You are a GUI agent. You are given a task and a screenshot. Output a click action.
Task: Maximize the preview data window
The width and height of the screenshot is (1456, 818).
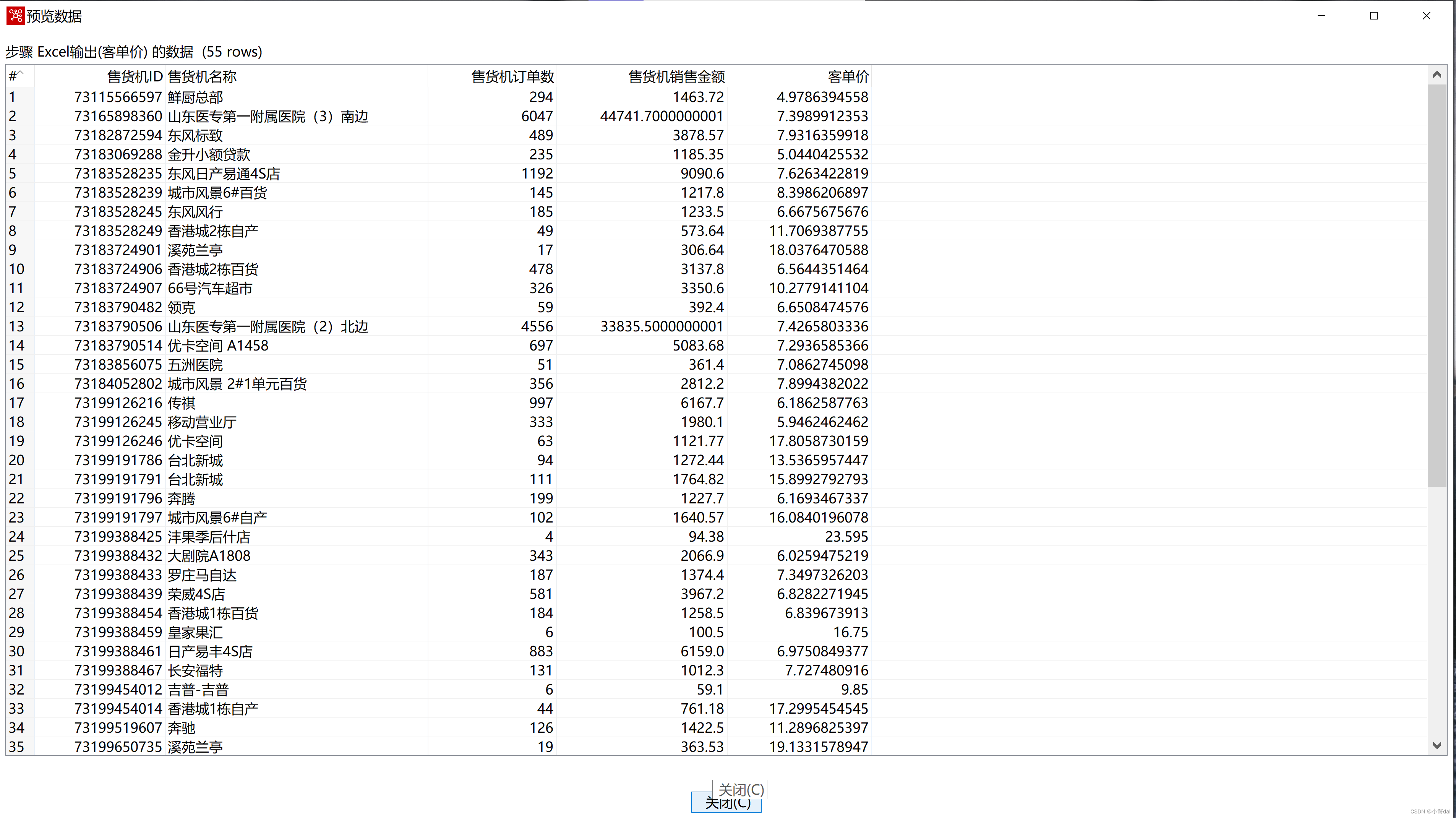click(1373, 16)
